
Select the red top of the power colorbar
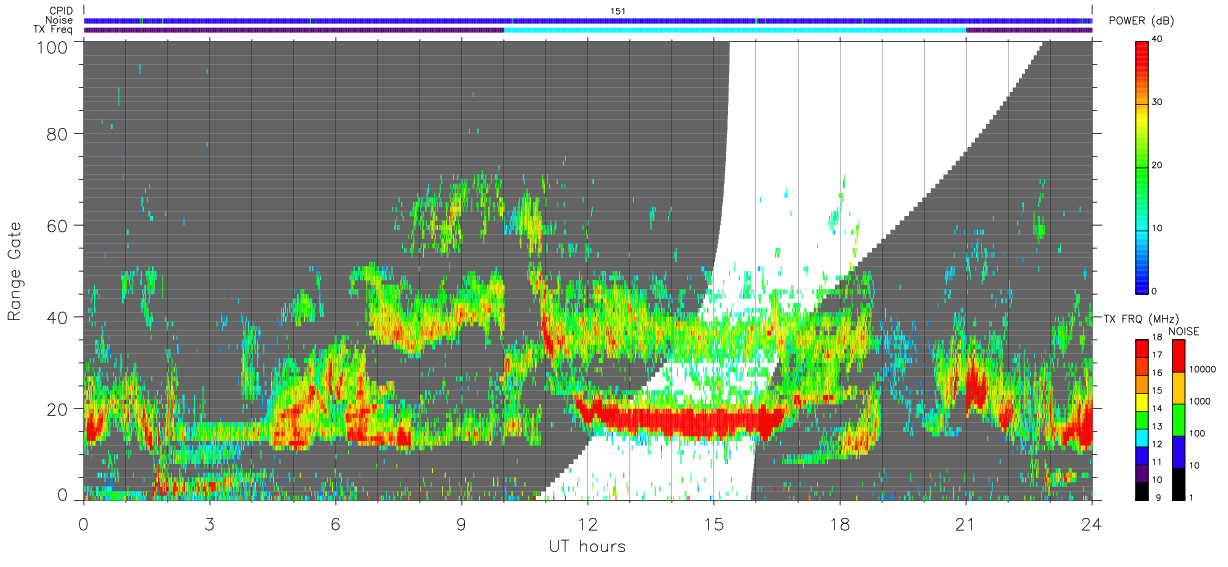coord(1142,52)
